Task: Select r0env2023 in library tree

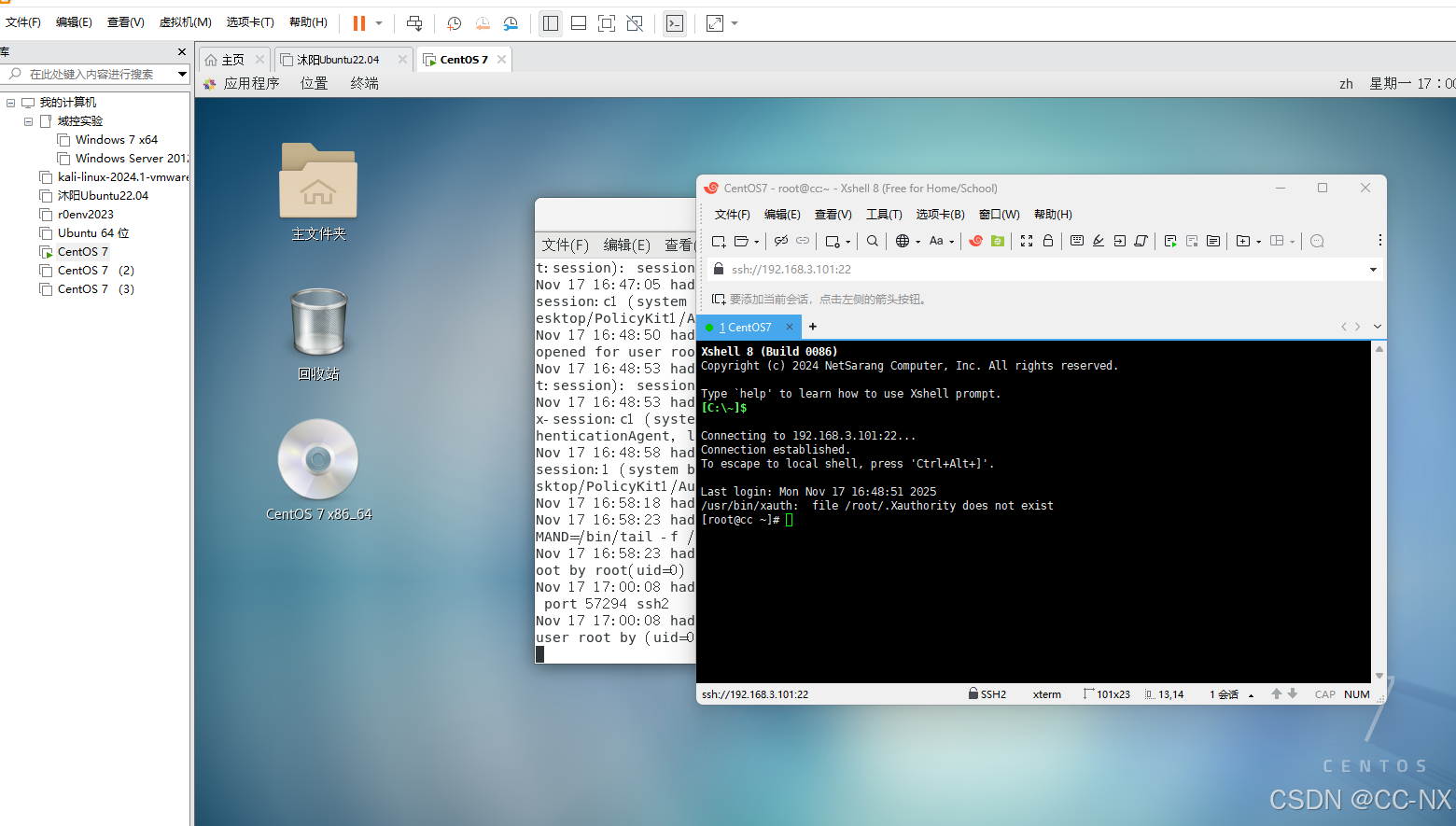Action: (x=86, y=215)
